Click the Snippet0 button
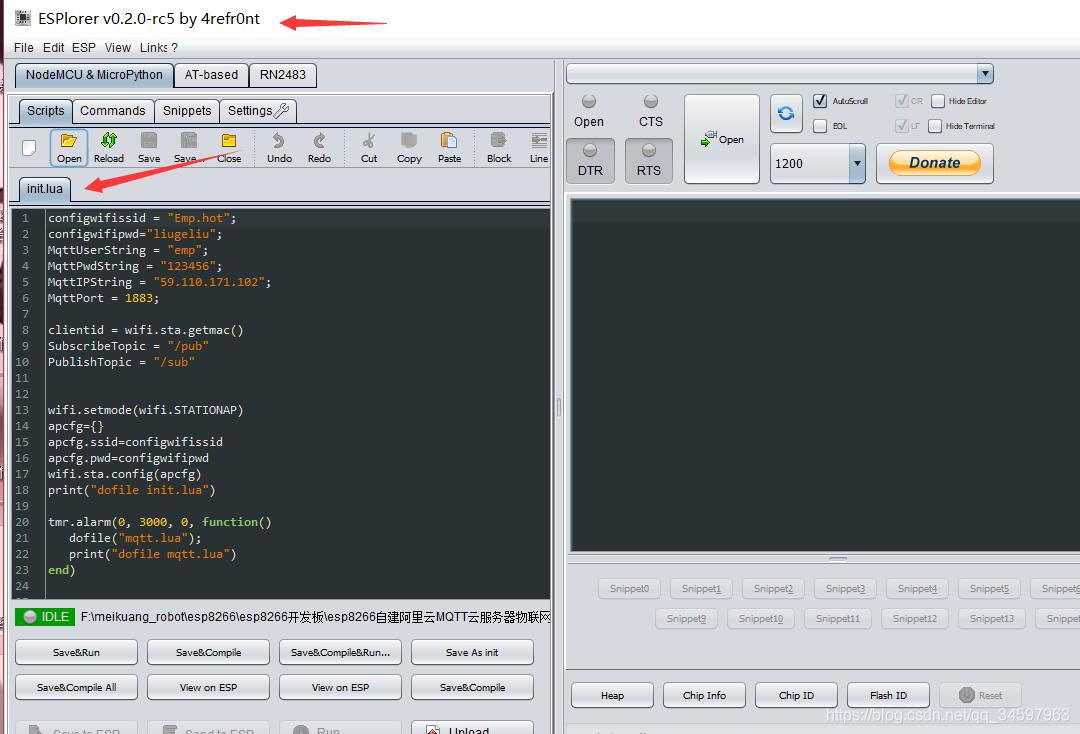The image size is (1080, 734). tap(629, 589)
